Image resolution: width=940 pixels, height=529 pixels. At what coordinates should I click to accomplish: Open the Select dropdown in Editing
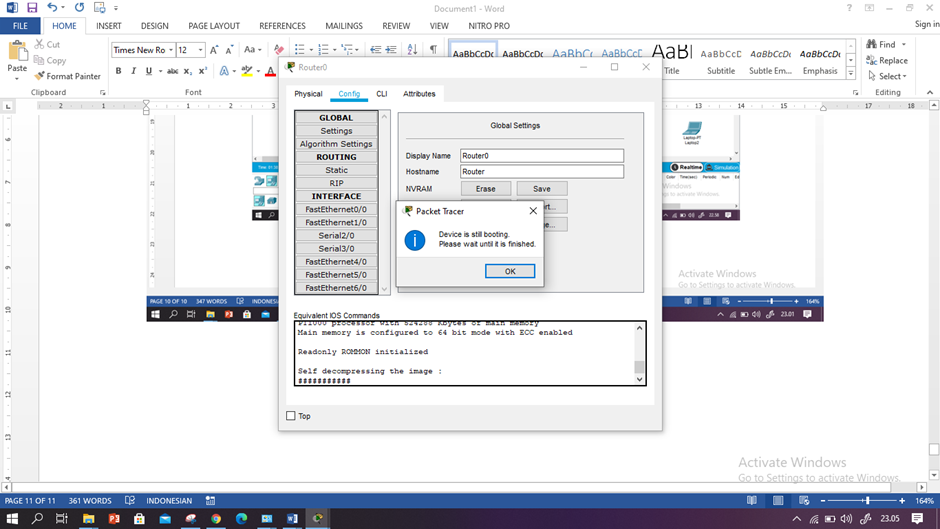click(x=887, y=76)
